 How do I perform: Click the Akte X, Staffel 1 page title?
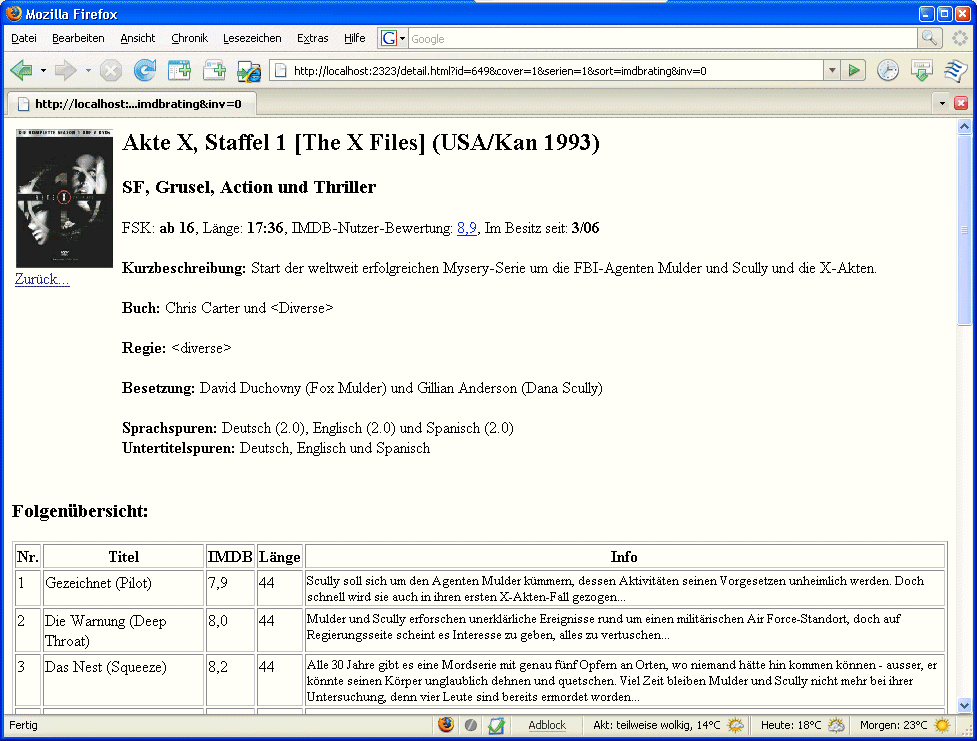click(361, 143)
